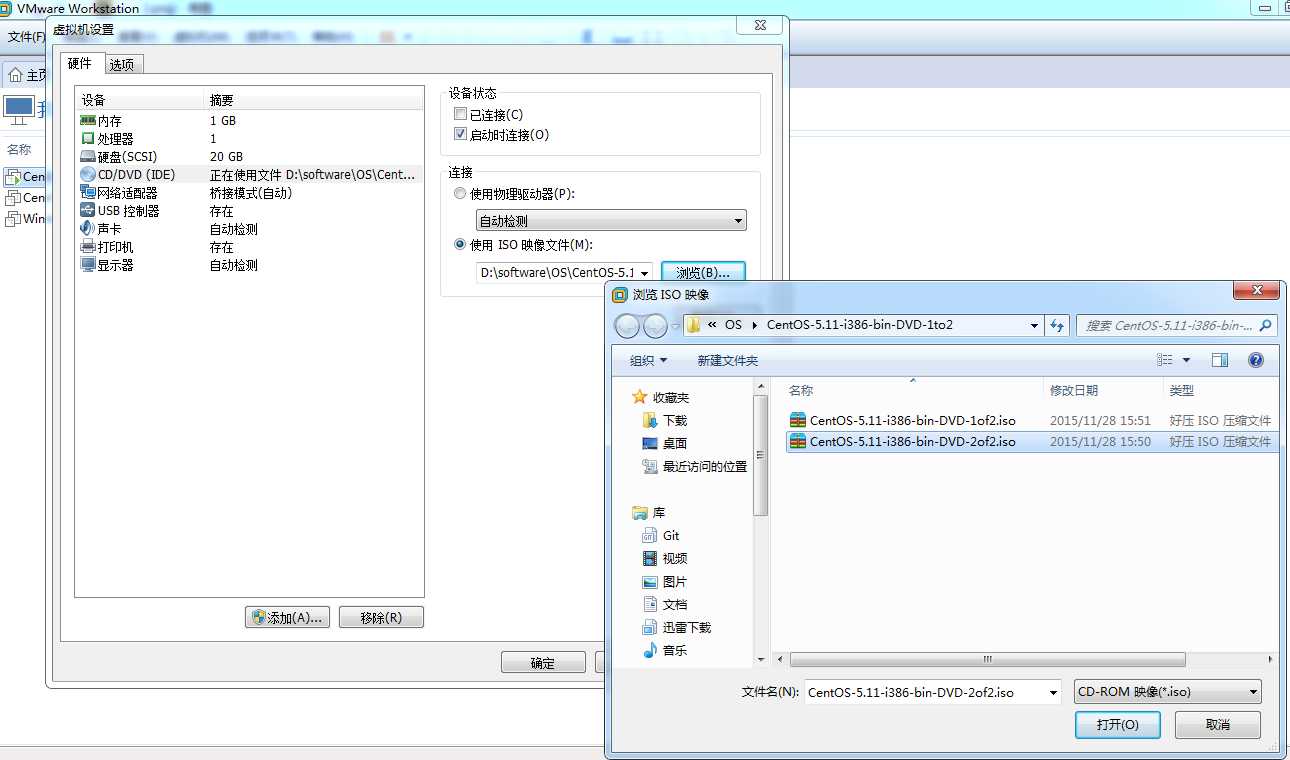Click the archive icon of DVD-2of2.iso
This screenshot has width=1290, height=760.
797,441
